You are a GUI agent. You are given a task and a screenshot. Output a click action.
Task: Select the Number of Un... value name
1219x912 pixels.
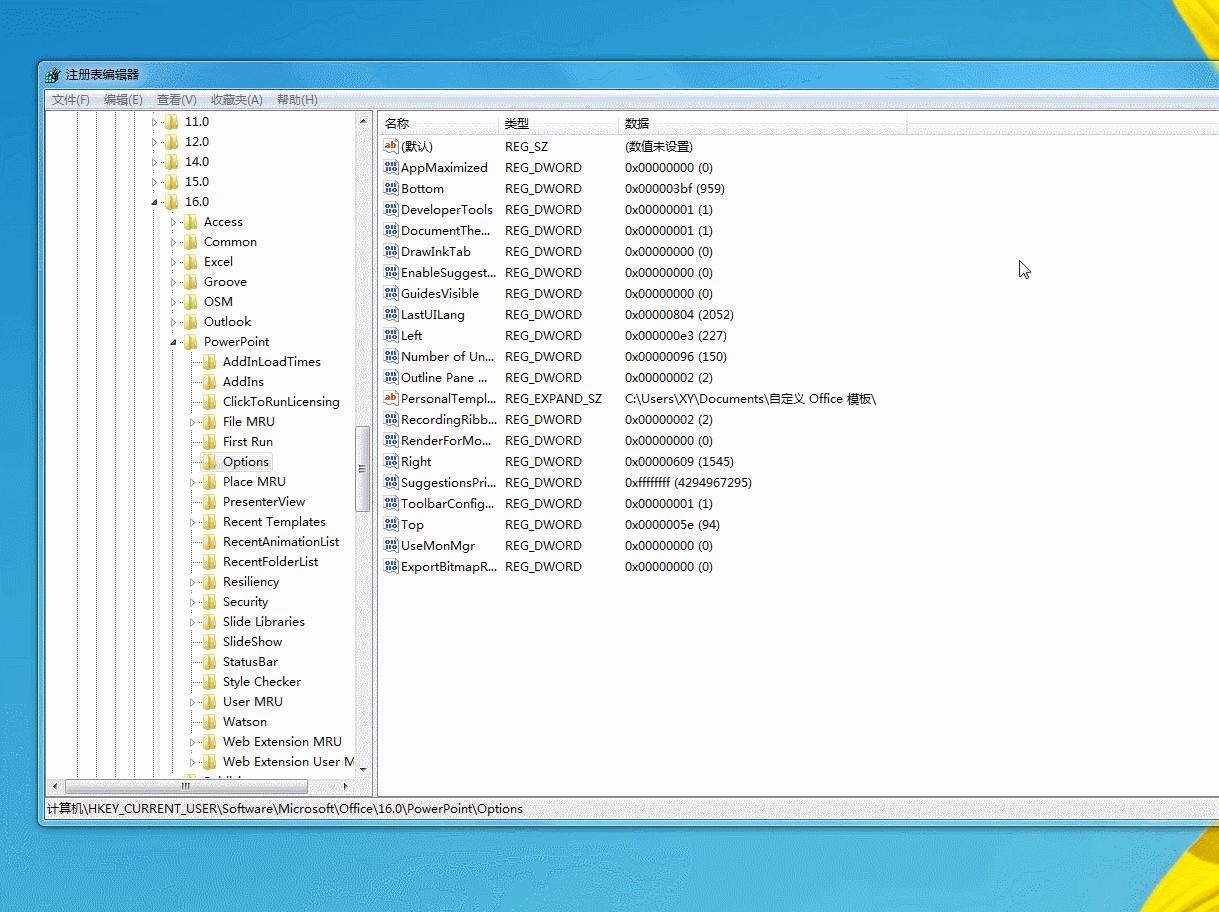point(448,356)
